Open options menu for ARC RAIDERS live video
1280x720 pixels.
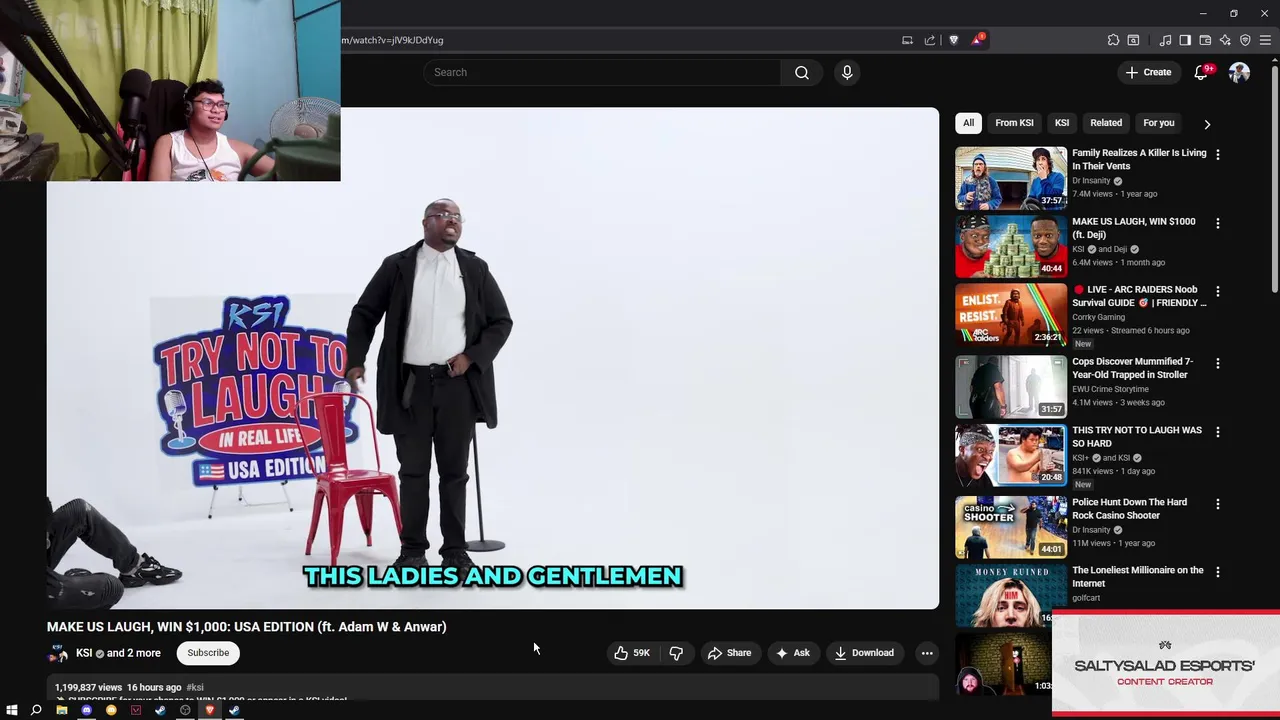pos(1217,291)
